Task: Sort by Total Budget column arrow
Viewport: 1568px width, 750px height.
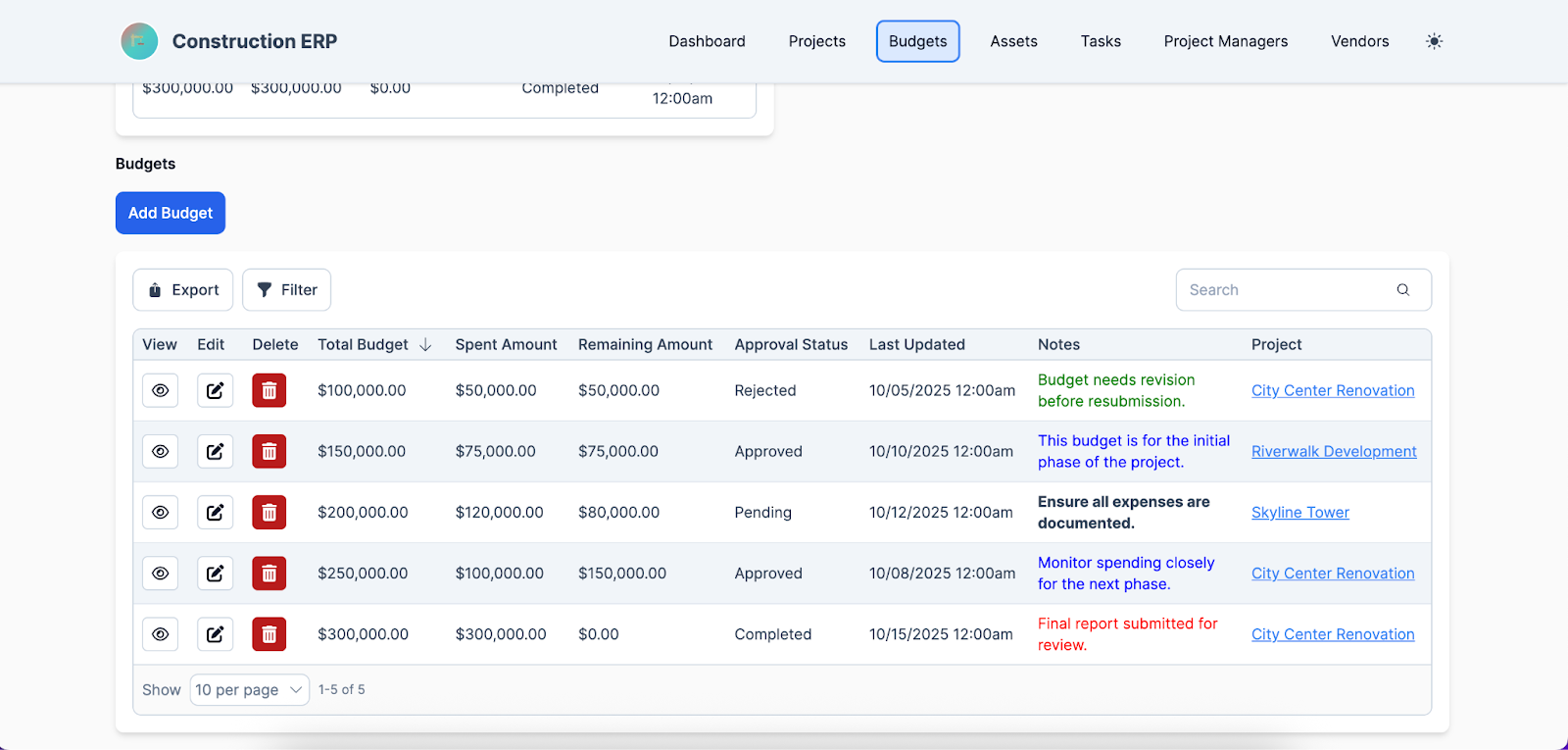Action: tap(425, 345)
